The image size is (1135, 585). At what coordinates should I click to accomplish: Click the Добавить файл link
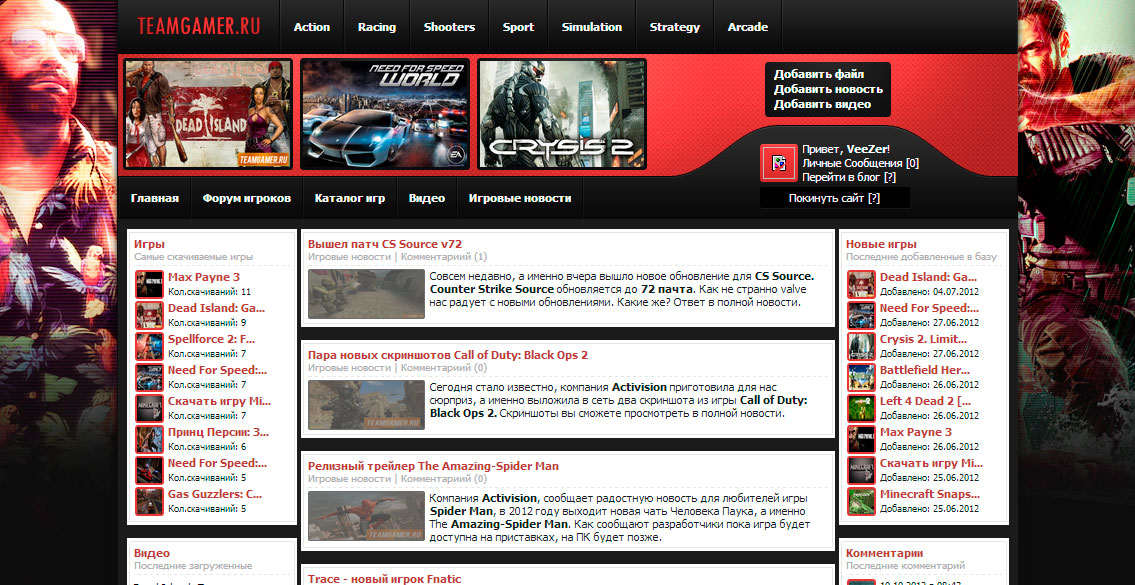click(x=819, y=74)
